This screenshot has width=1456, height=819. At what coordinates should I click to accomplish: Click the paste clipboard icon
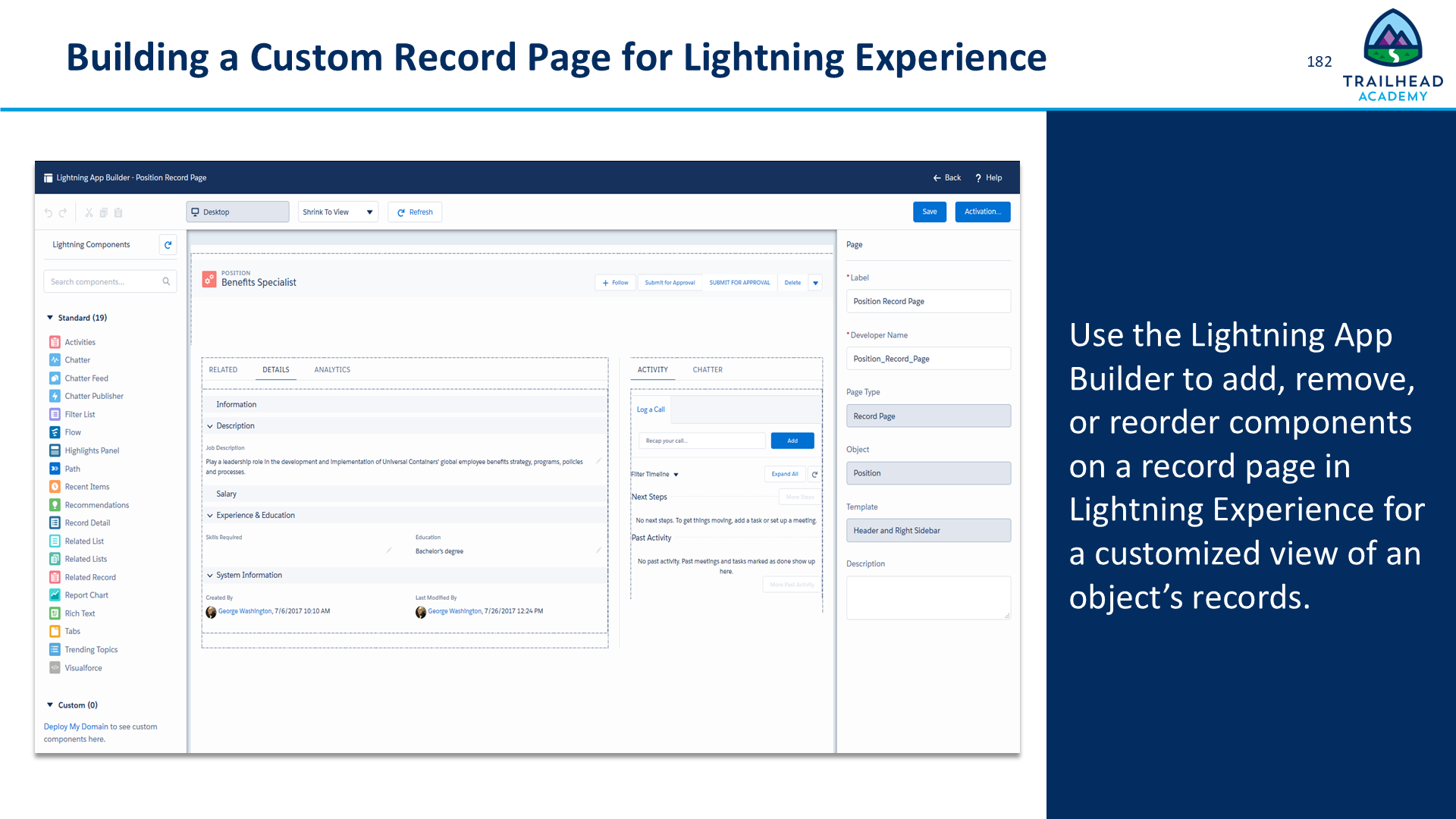[x=118, y=212]
